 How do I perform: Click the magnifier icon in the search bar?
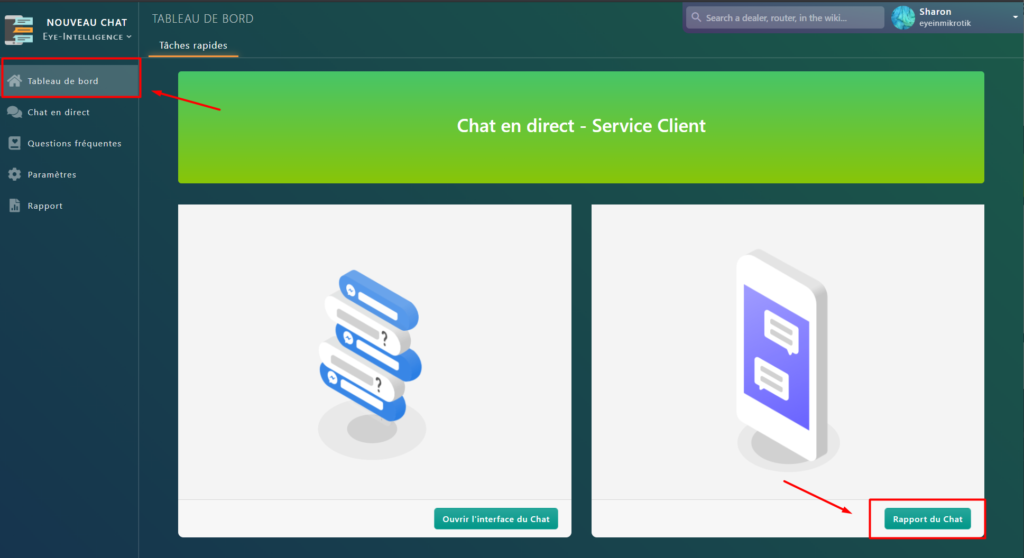[695, 18]
